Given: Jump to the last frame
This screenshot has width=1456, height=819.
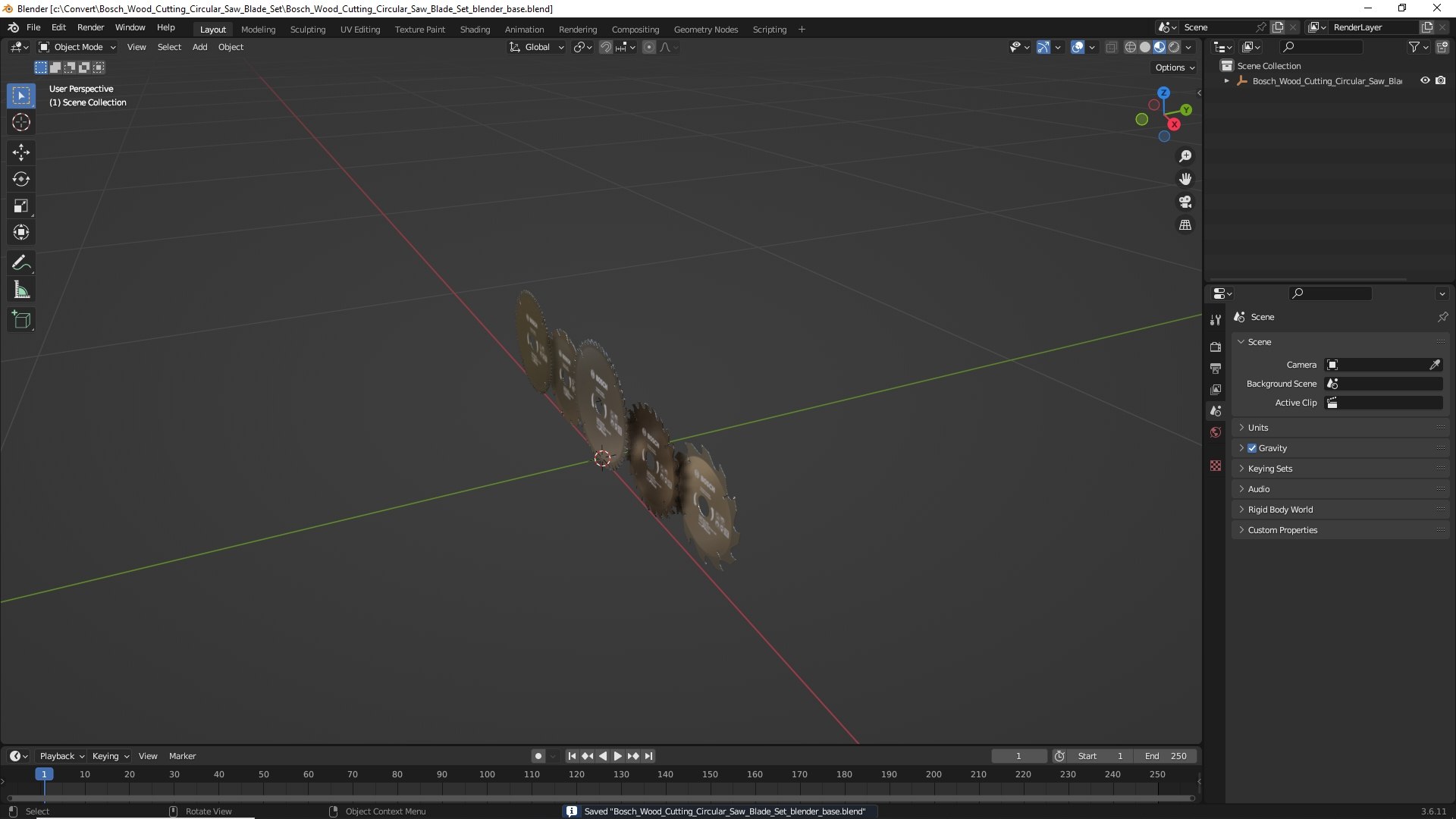Looking at the screenshot, I should click(x=648, y=756).
